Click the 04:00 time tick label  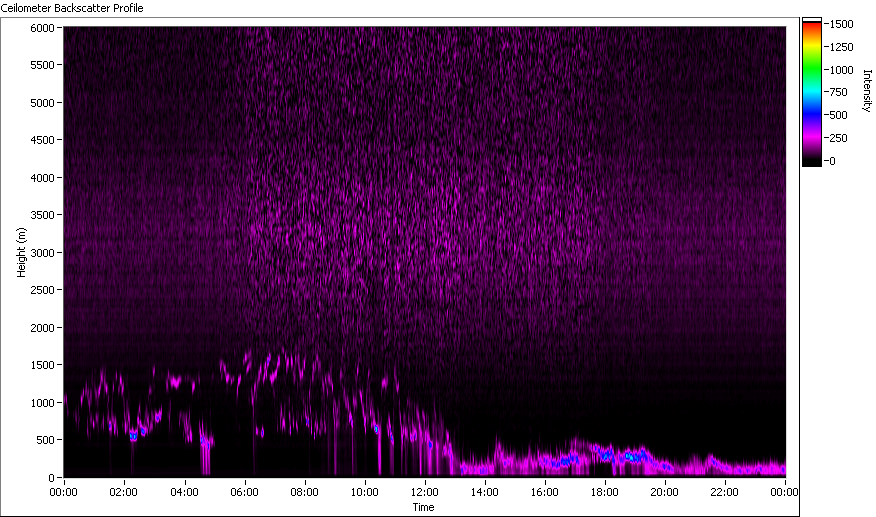coord(184,492)
